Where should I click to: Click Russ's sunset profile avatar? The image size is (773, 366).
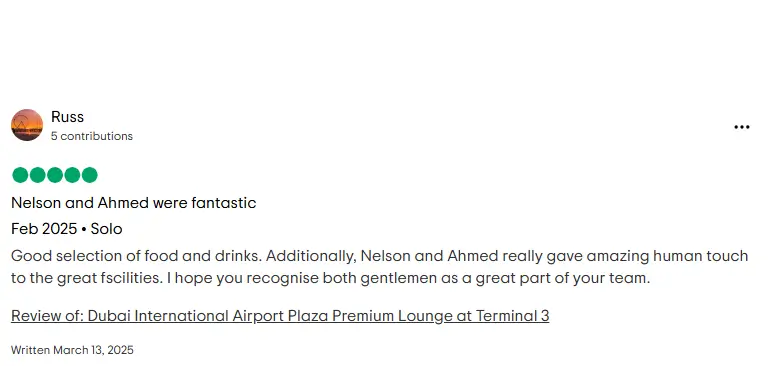27,125
